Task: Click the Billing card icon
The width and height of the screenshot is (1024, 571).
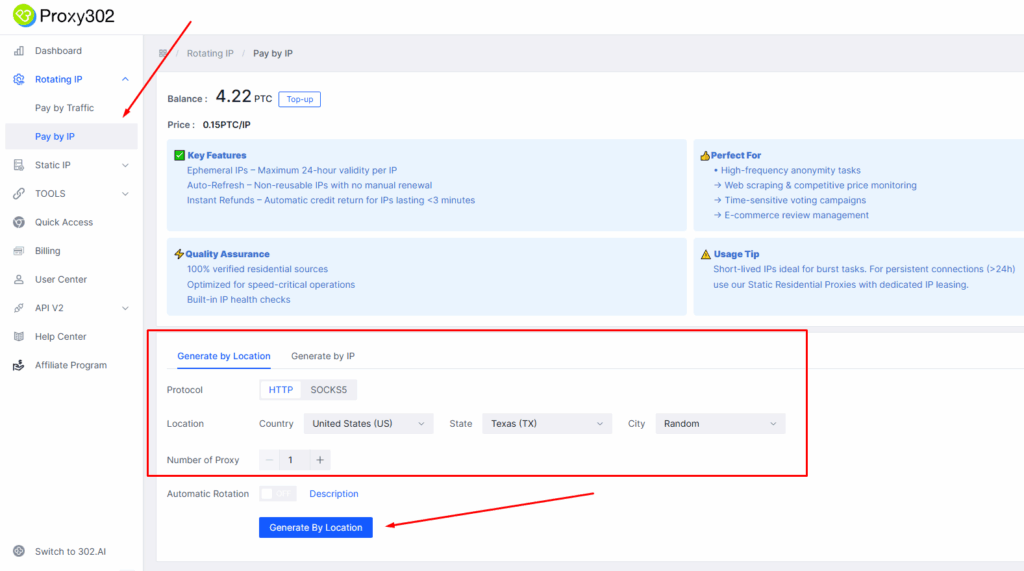Action: pyautogui.click(x=19, y=251)
